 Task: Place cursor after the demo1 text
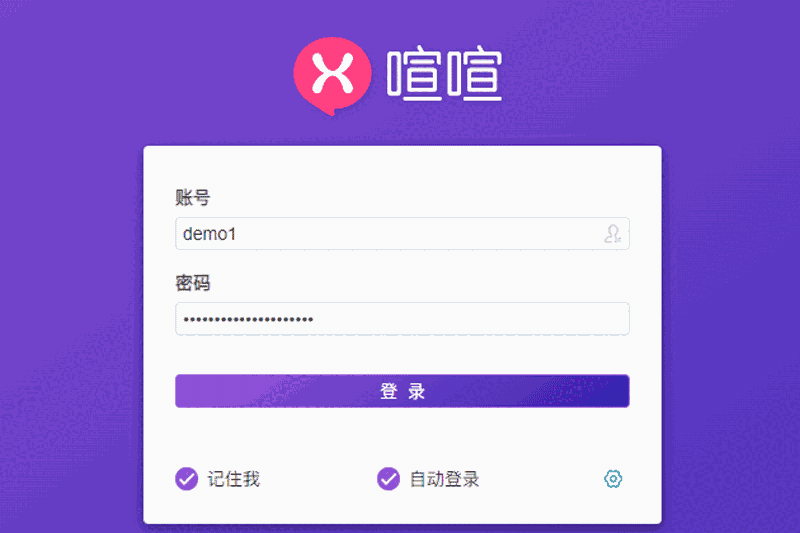click(x=238, y=234)
